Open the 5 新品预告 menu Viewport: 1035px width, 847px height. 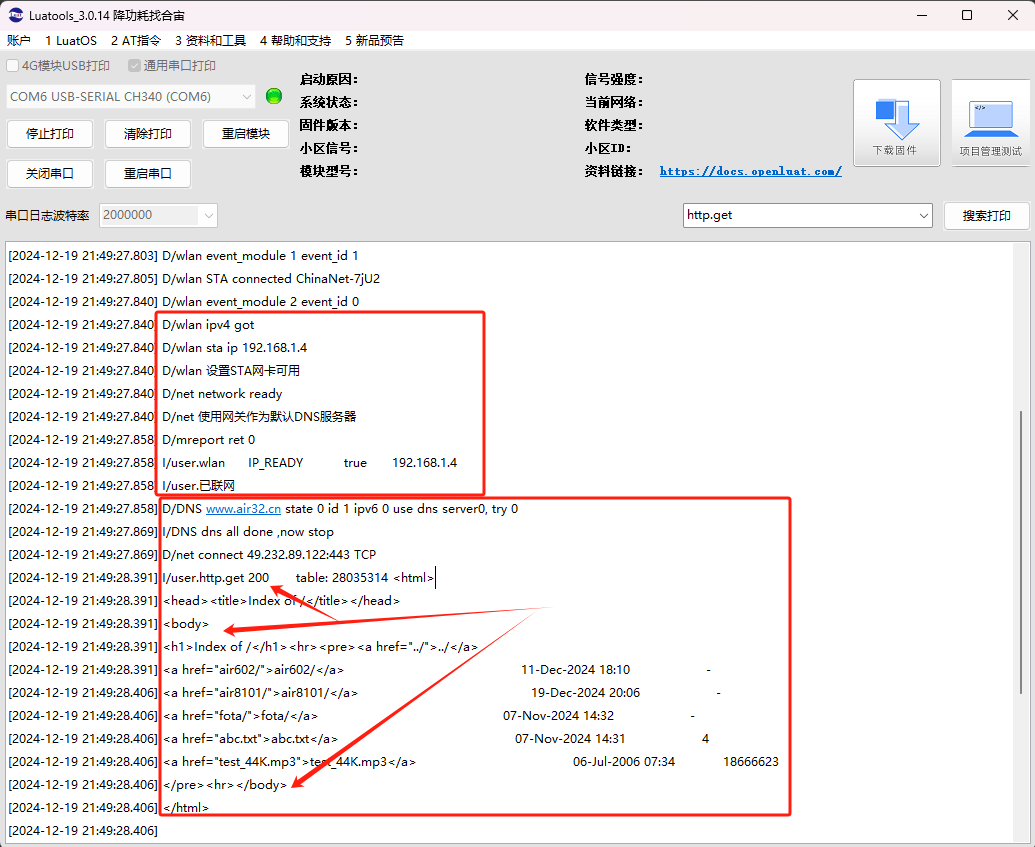[374, 40]
